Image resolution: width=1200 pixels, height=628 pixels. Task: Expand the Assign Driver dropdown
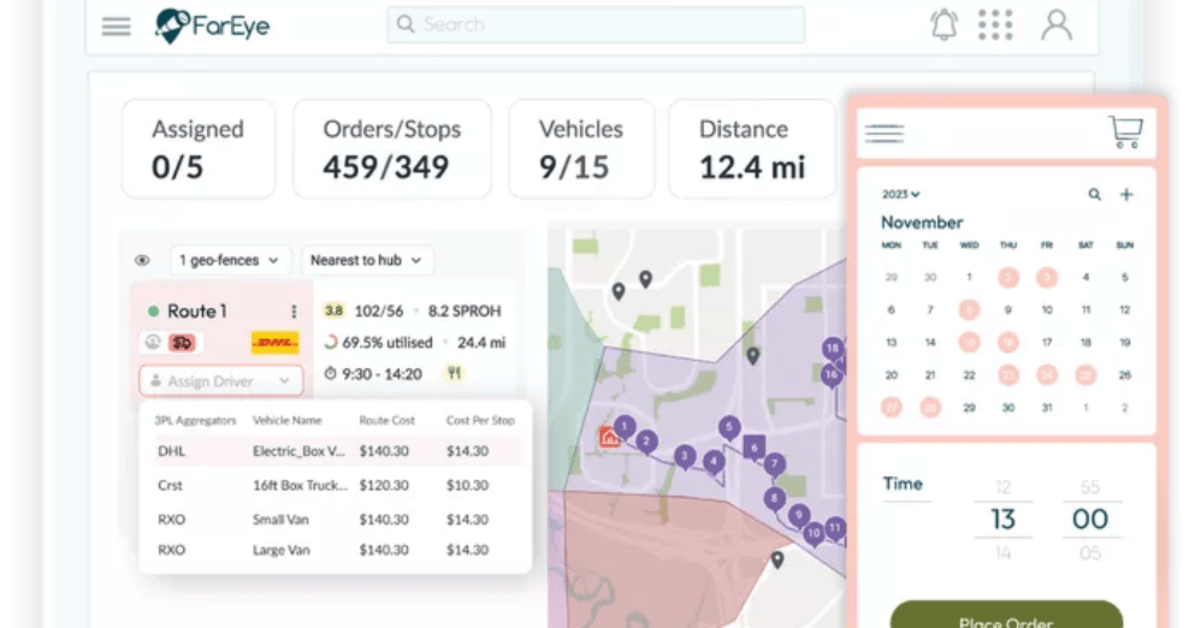coord(221,381)
